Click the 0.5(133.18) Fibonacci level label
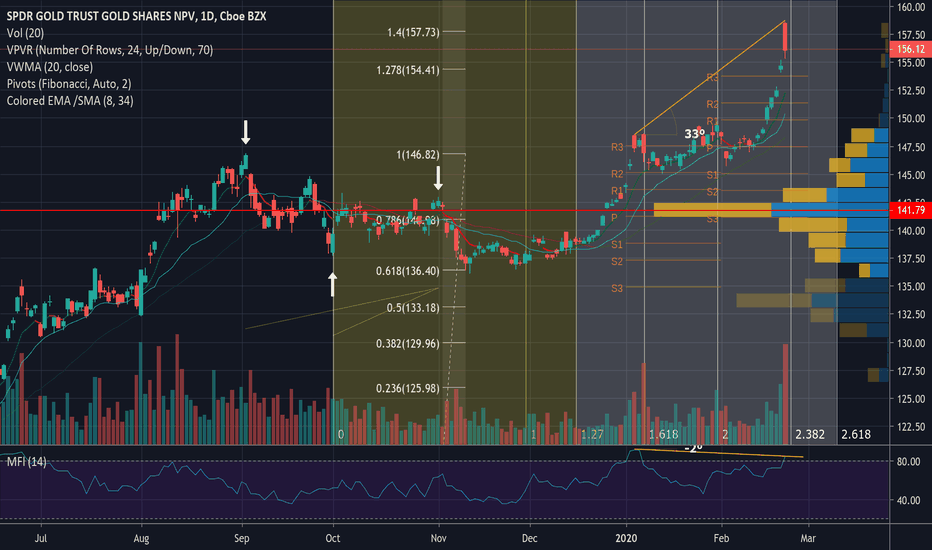Viewport: 932px width, 550px height. click(413, 307)
